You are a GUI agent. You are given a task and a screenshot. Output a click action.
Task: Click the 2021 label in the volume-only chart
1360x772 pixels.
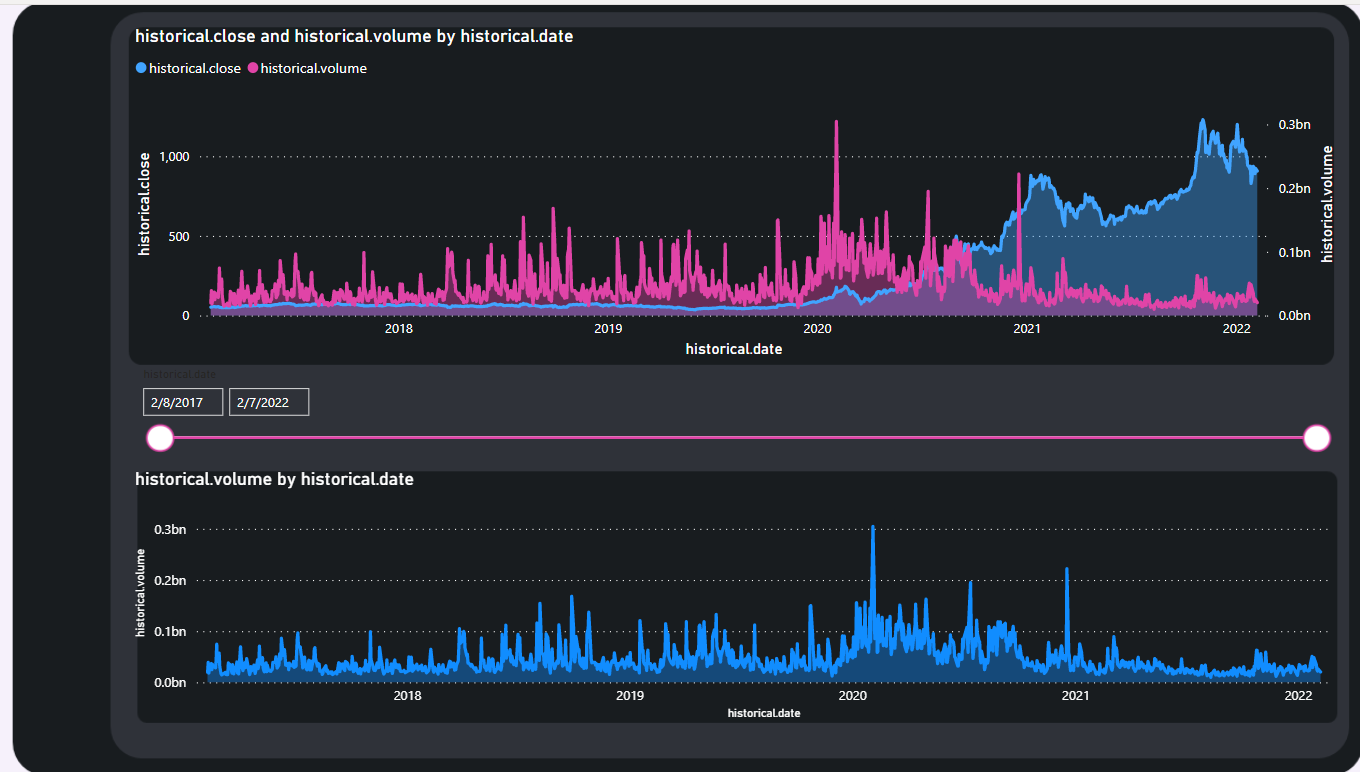pyautogui.click(x=1075, y=696)
